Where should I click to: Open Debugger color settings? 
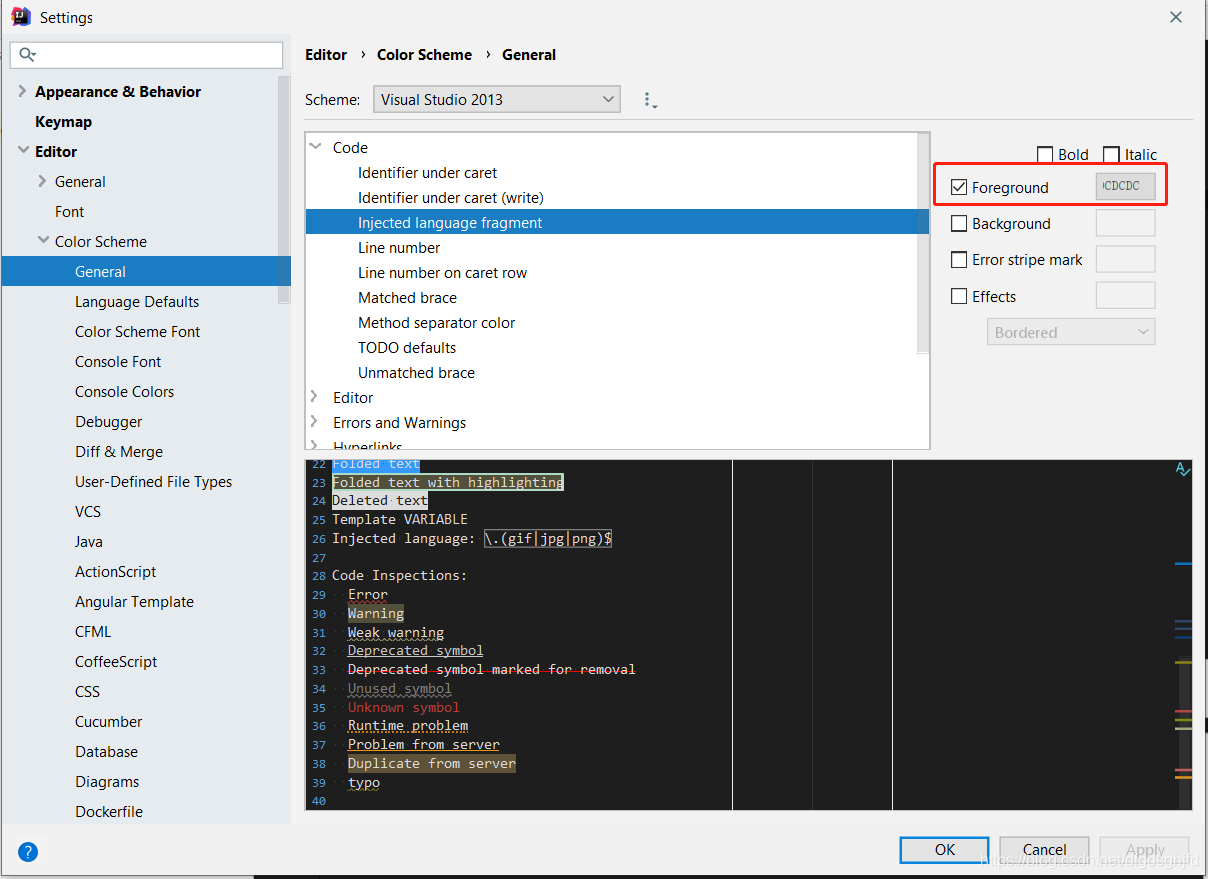pyautogui.click(x=108, y=421)
